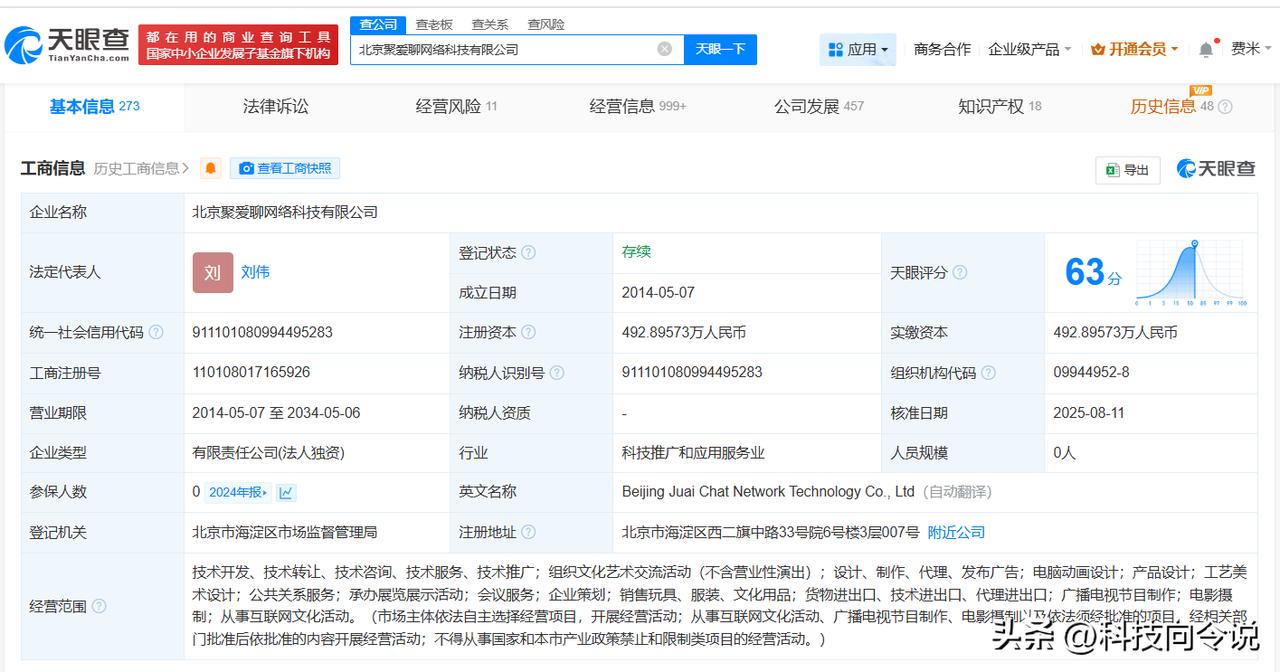Click the orange alert bell beside 历史工商信息
1280x672 pixels.
tap(210, 168)
